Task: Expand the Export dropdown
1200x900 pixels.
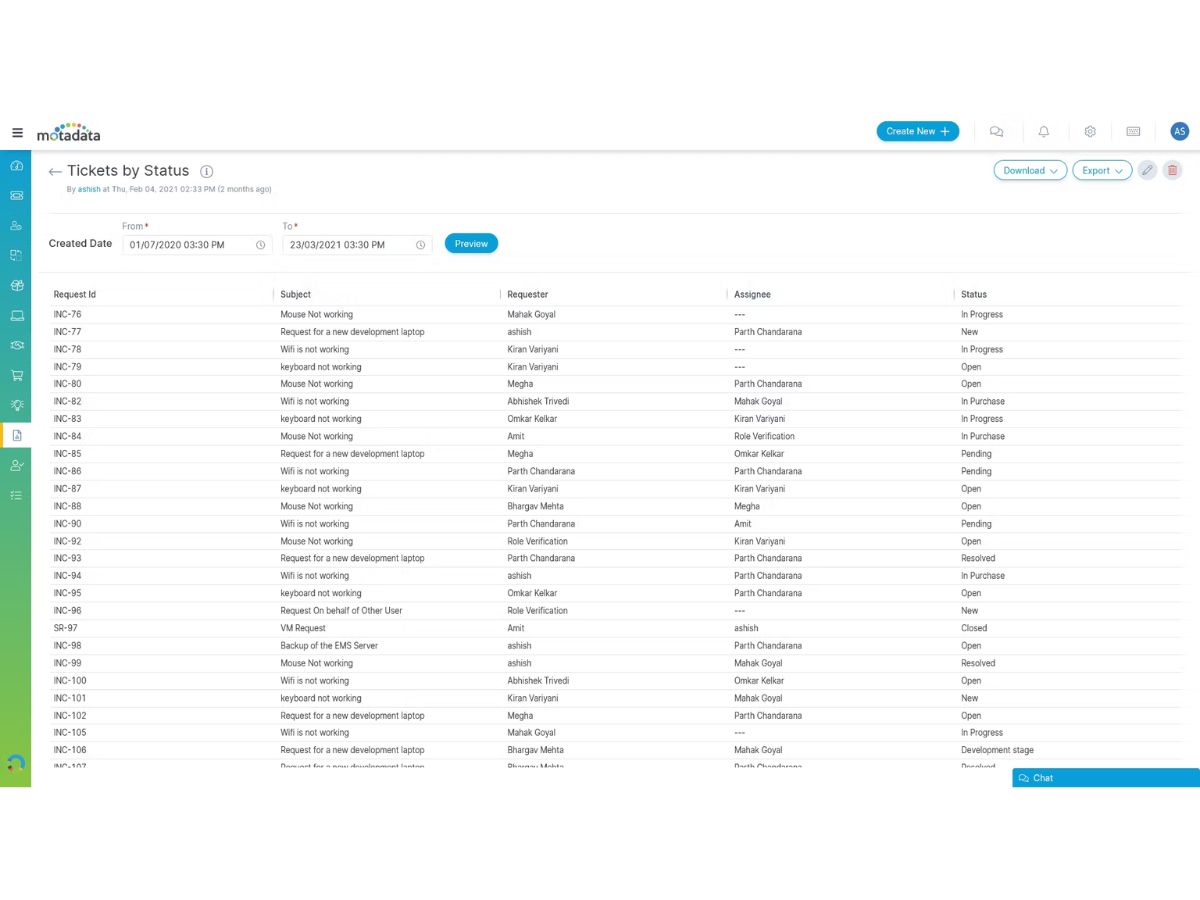Action: click(x=1102, y=170)
